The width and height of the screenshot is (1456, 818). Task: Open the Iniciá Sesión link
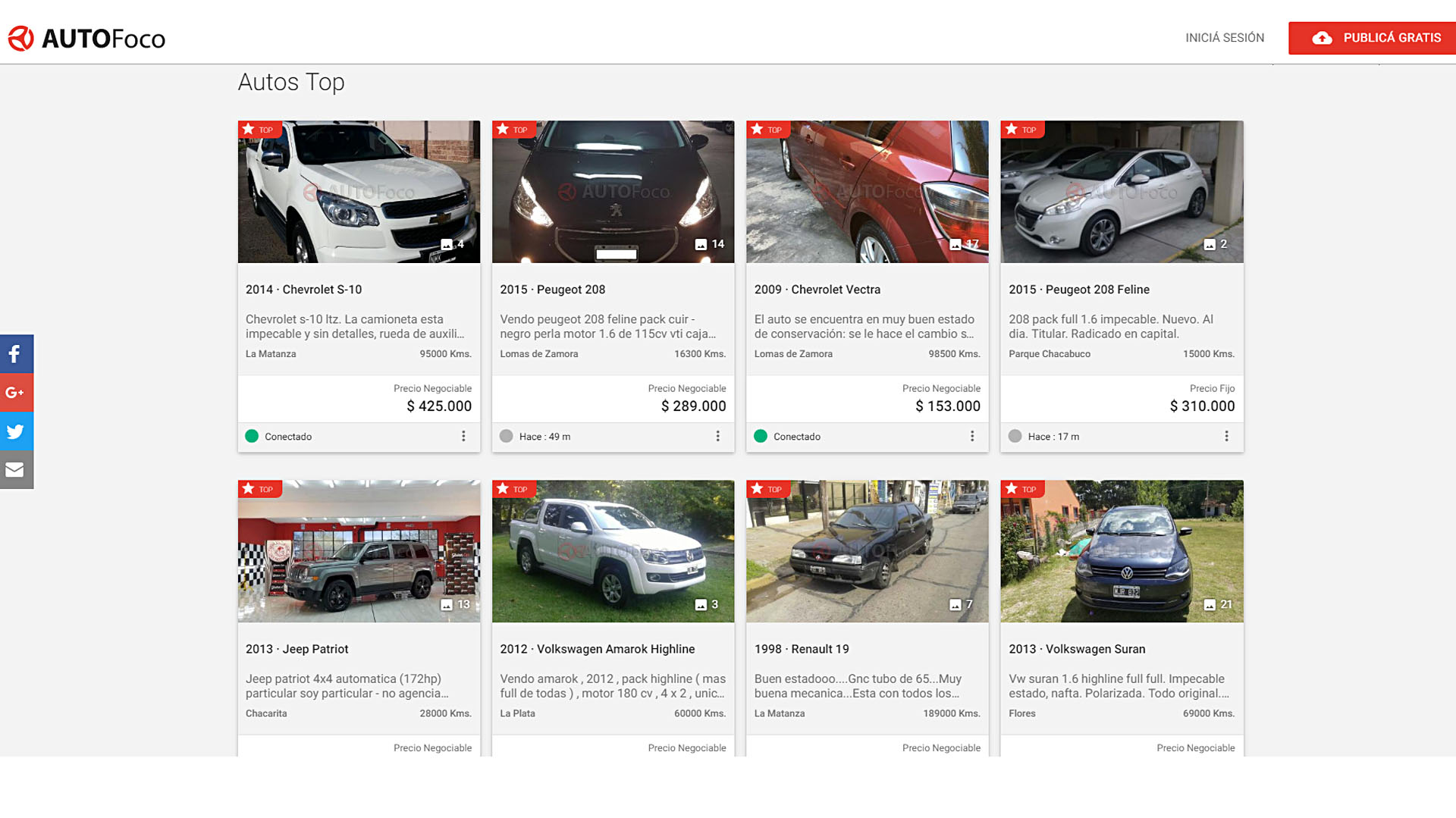tap(1225, 38)
